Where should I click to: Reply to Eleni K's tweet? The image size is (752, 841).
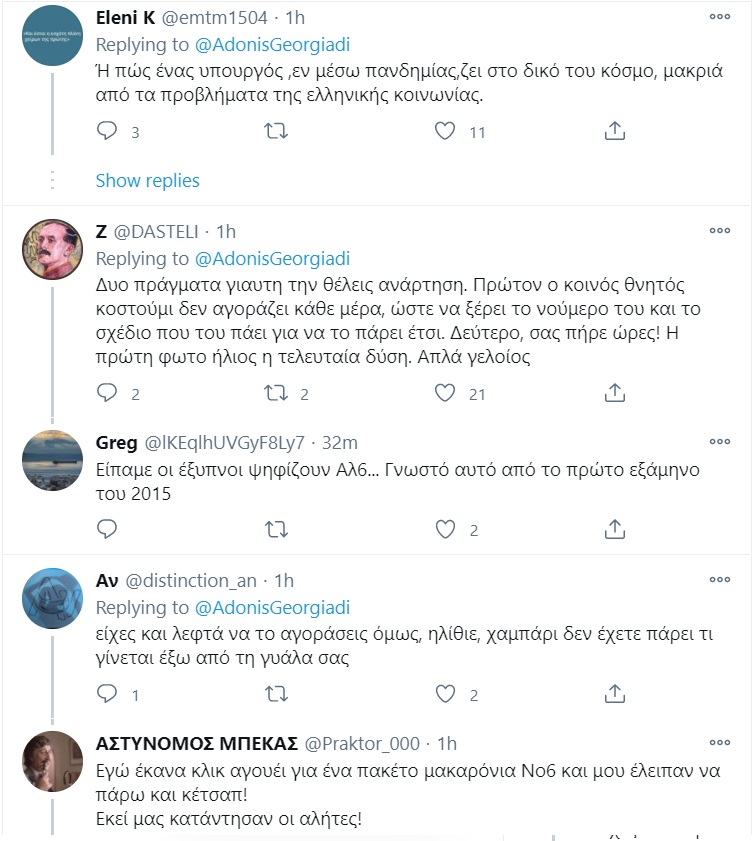108,131
